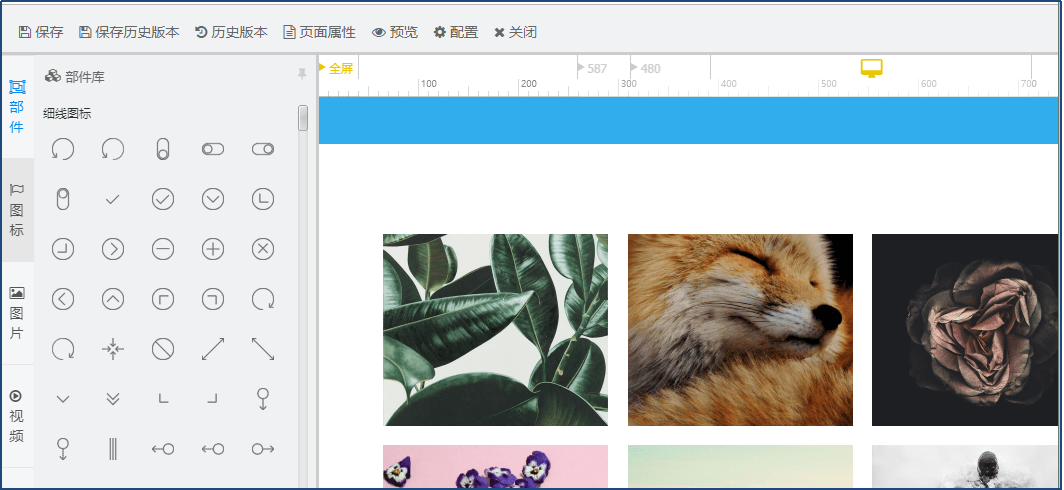This screenshot has width=1064, height=490.
Task: Choose the circled chevron-up icon
Action: click(113, 299)
